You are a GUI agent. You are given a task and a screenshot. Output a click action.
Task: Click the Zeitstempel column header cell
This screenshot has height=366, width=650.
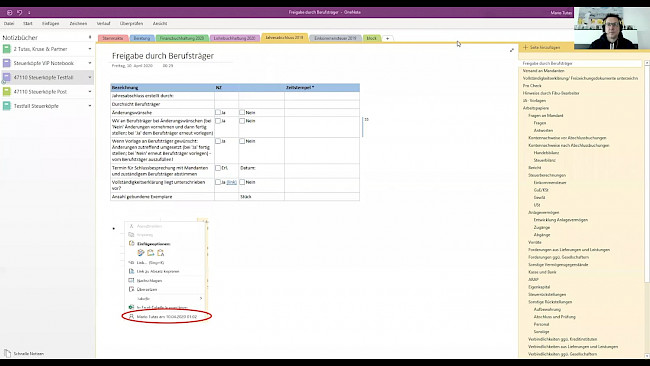[322, 87]
